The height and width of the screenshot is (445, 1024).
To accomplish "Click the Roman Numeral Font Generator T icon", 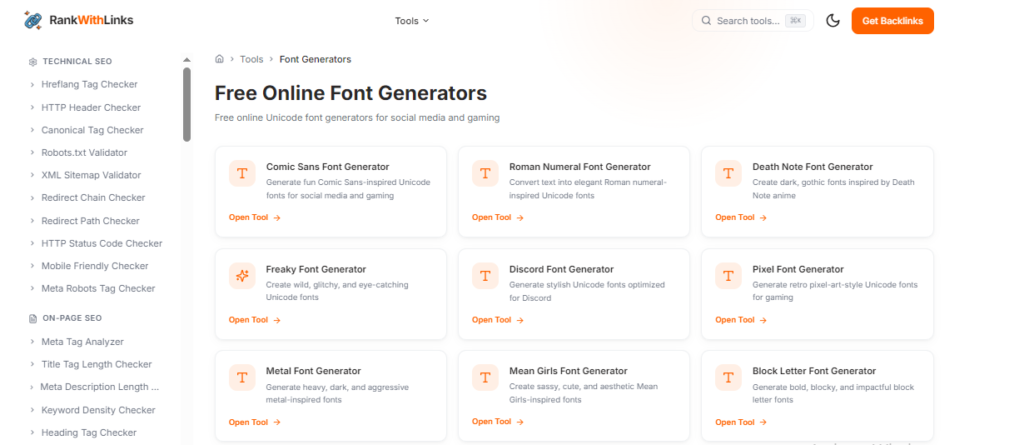I will tap(485, 174).
